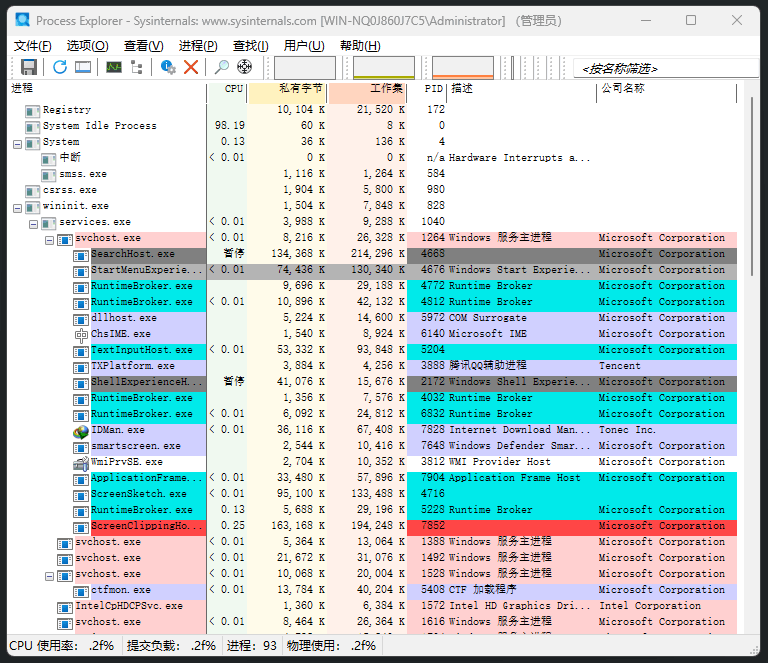Image resolution: width=768 pixels, height=663 pixels.
Task: Click the crosshair find-window target icon
Action: click(244, 67)
